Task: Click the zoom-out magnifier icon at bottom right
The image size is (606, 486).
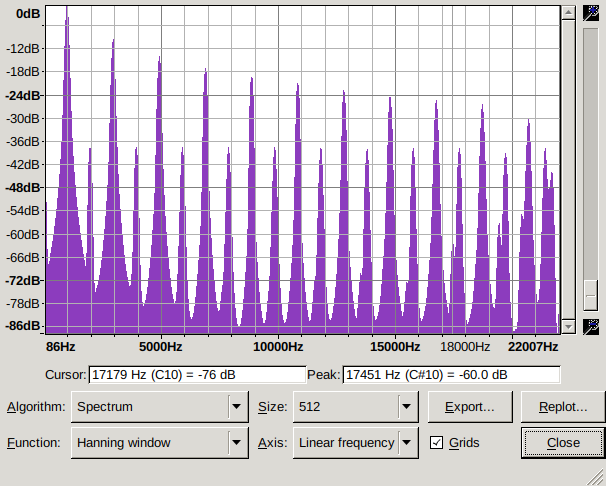Action: pyautogui.click(x=591, y=326)
